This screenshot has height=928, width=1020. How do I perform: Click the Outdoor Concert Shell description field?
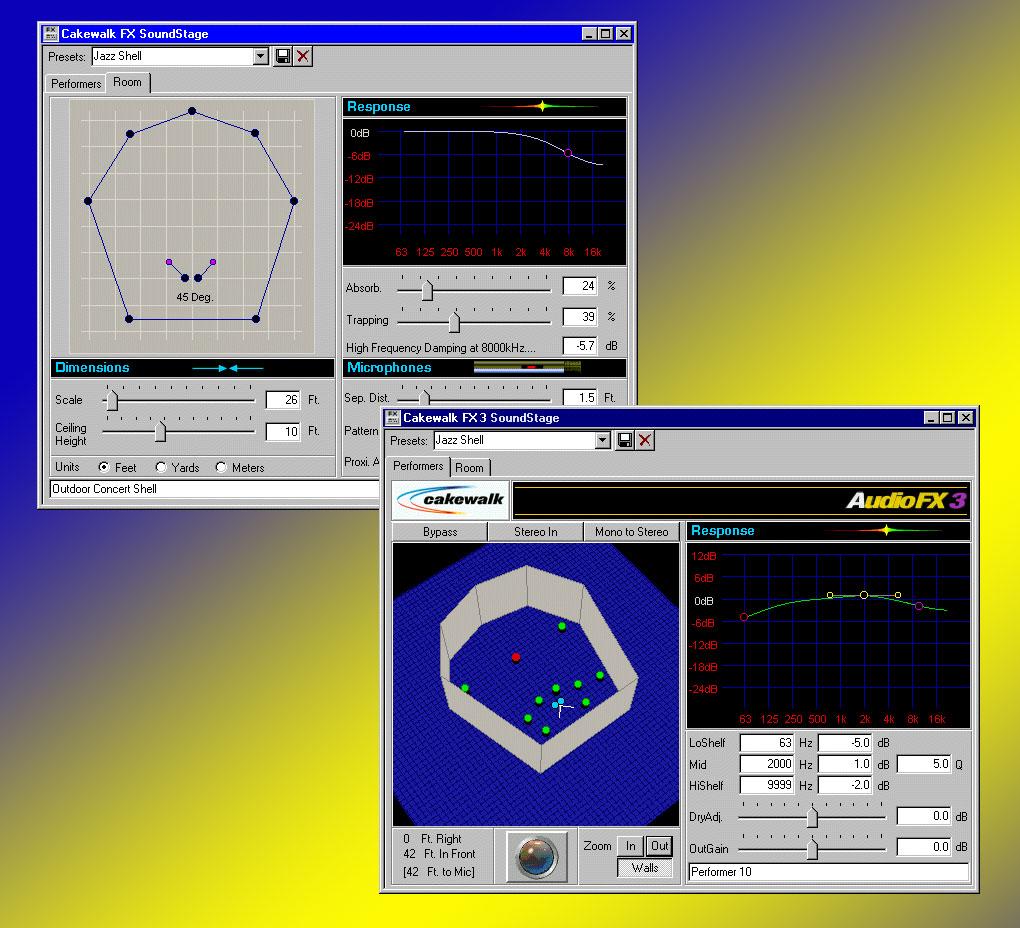pyautogui.click(x=215, y=489)
